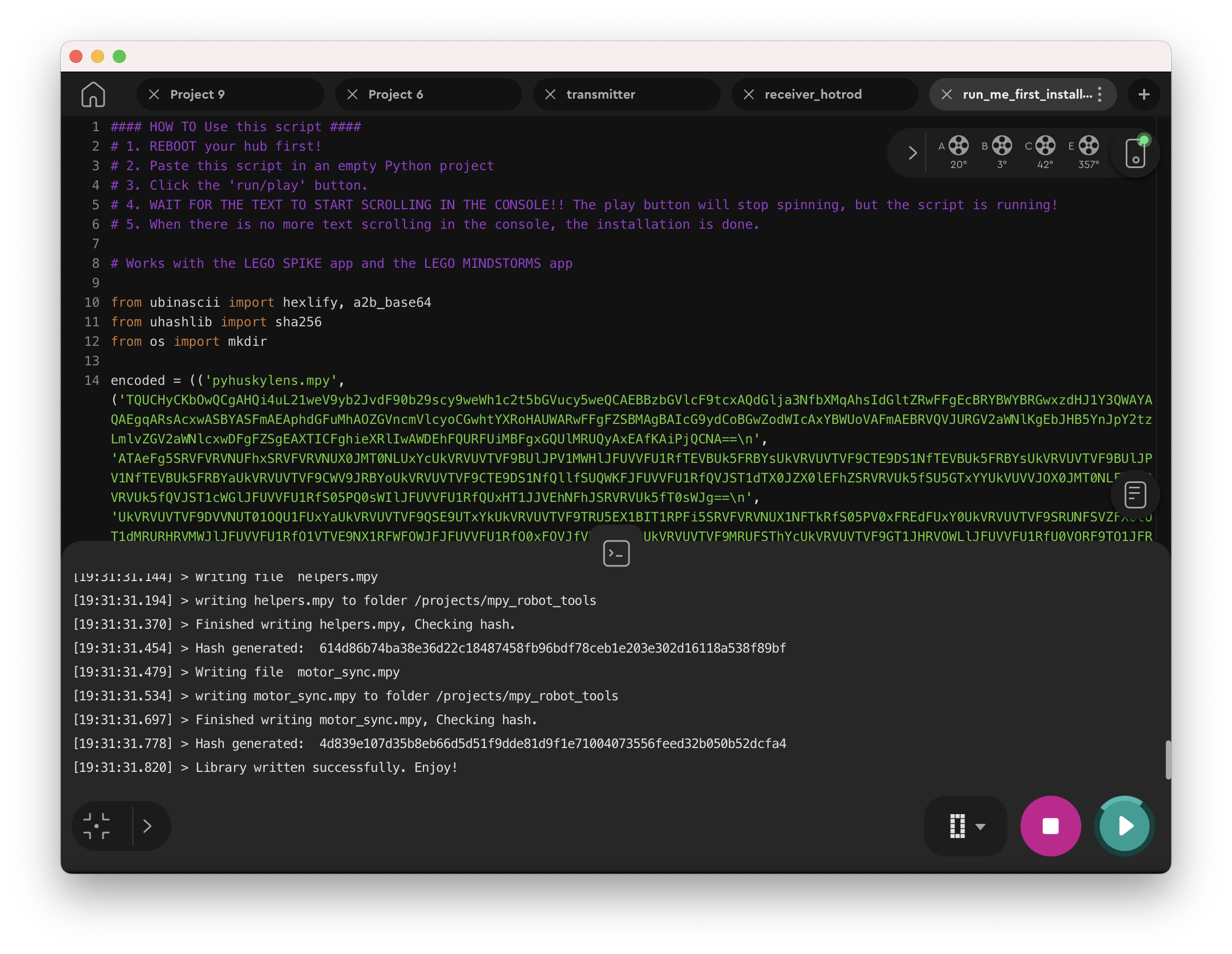Click the 20° motor angle value
Image resolution: width=1232 pixels, height=954 pixels.
(958, 165)
